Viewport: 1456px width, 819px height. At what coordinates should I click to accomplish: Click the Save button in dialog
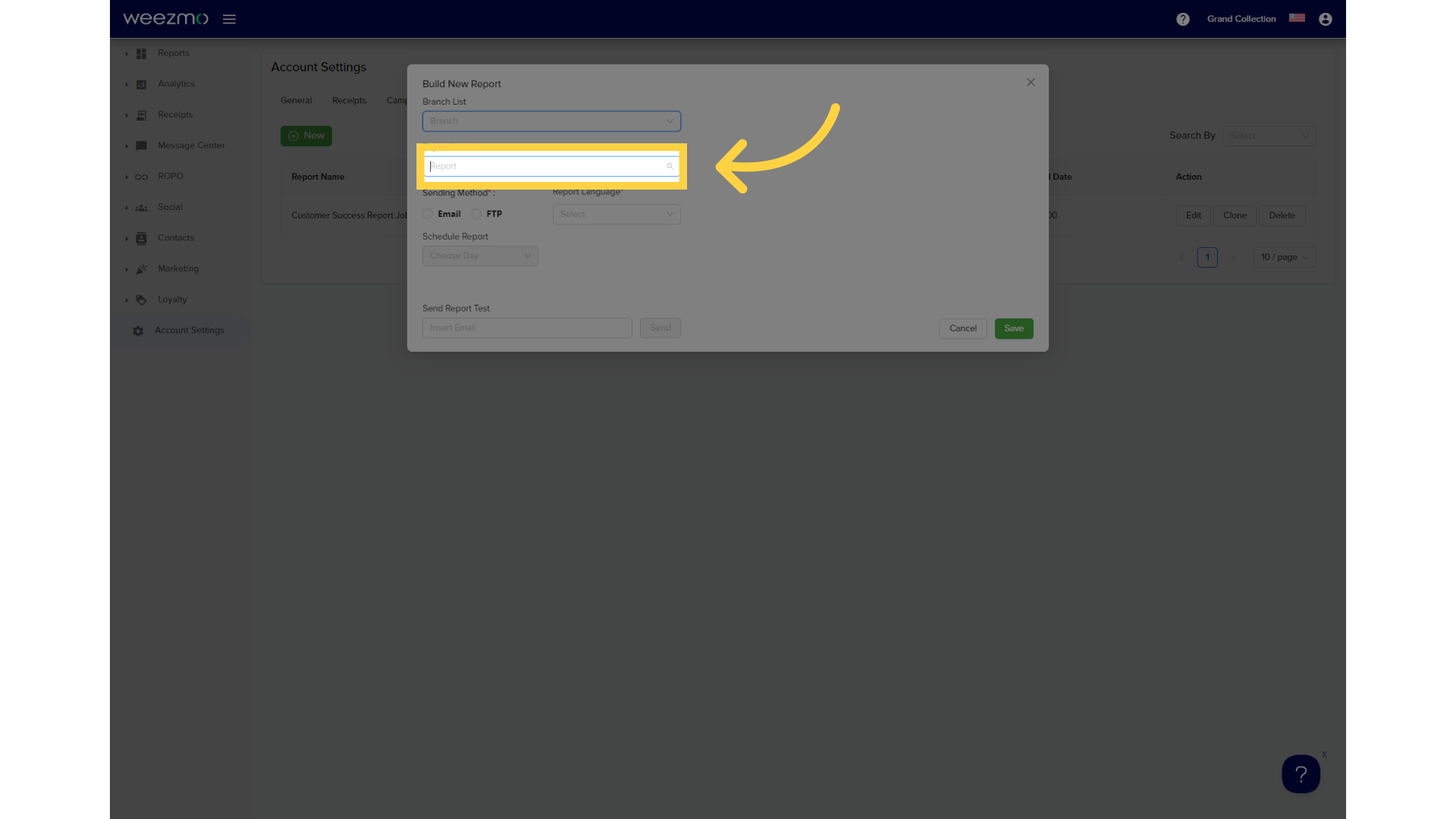pos(1014,328)
